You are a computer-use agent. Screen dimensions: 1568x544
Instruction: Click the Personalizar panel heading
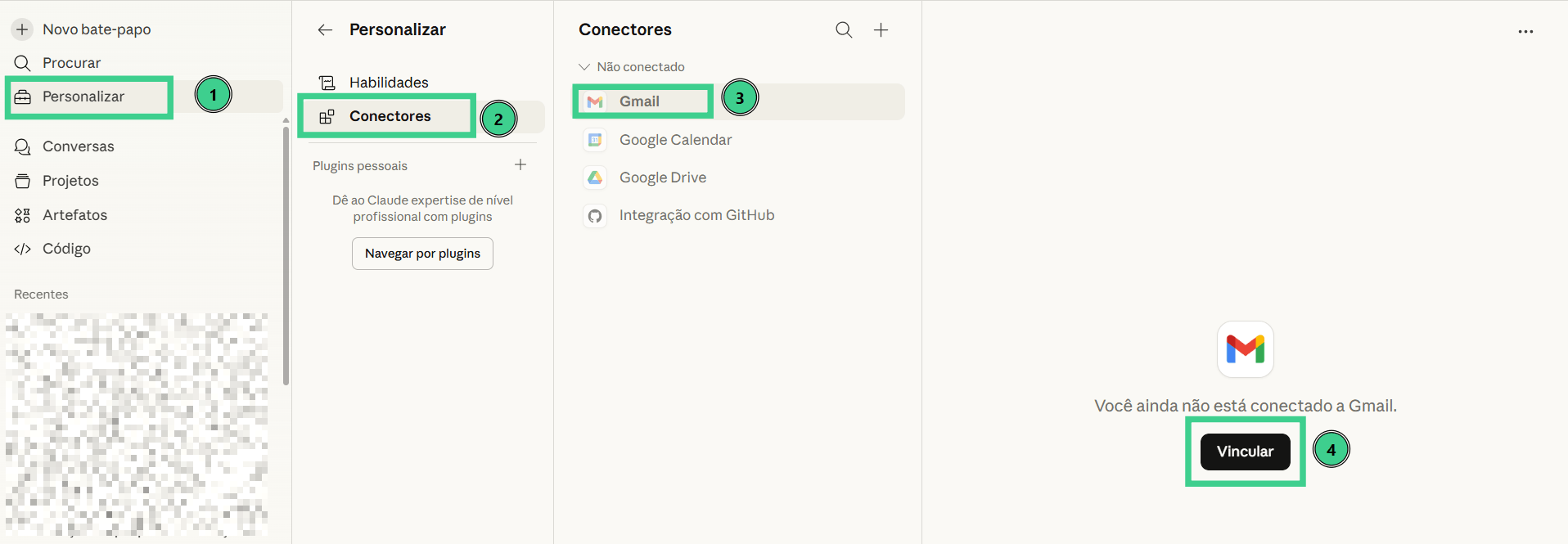coord(398,30)
